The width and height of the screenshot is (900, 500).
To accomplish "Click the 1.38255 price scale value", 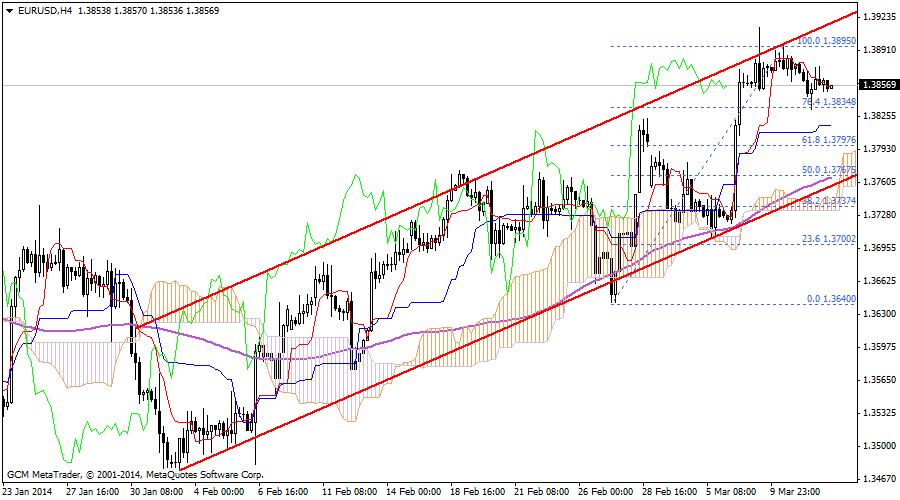I will click(x=879, y=116).
